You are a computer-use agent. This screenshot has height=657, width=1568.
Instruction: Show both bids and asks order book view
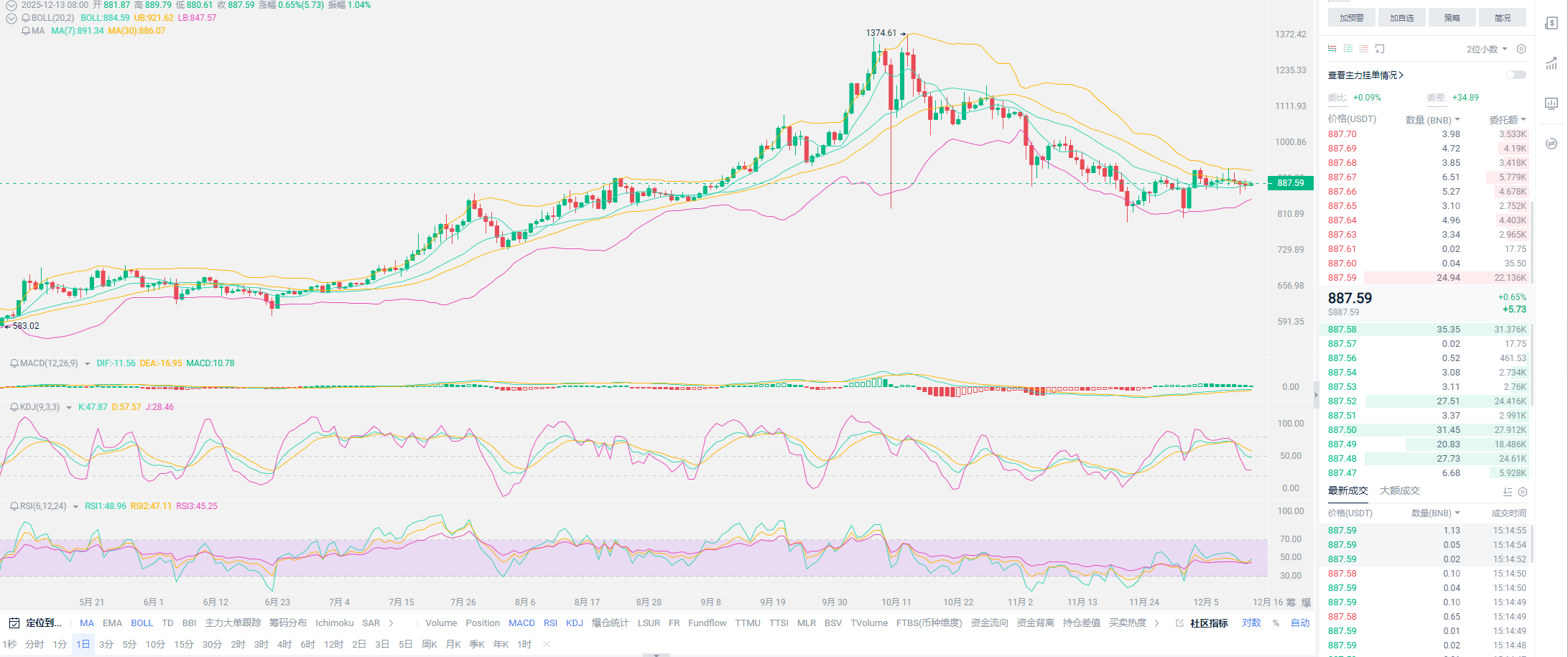coord(1332,49)
